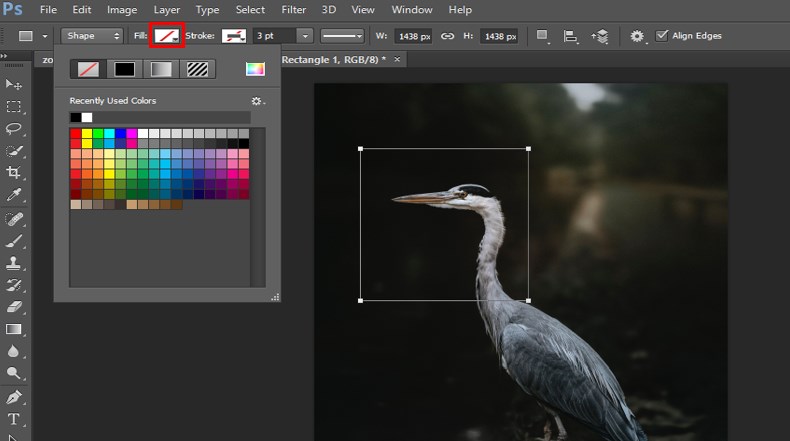Image resolution: width=790 pixels, height=441 pixels.
Task: Open the stroke line type dropdown
Action: pyautogui.click(x=342, y=36)
